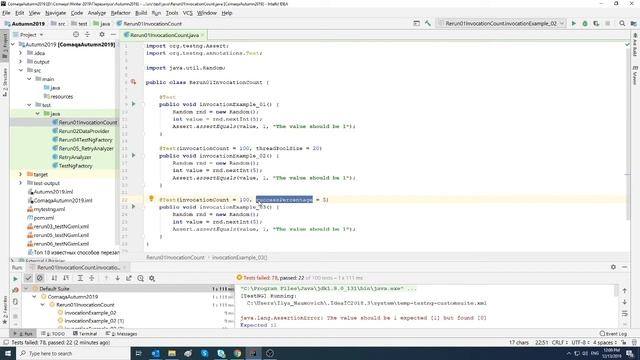640x360 pixels.
Task: Open project structure icon at toolbar far right
Action: point(633,24)
